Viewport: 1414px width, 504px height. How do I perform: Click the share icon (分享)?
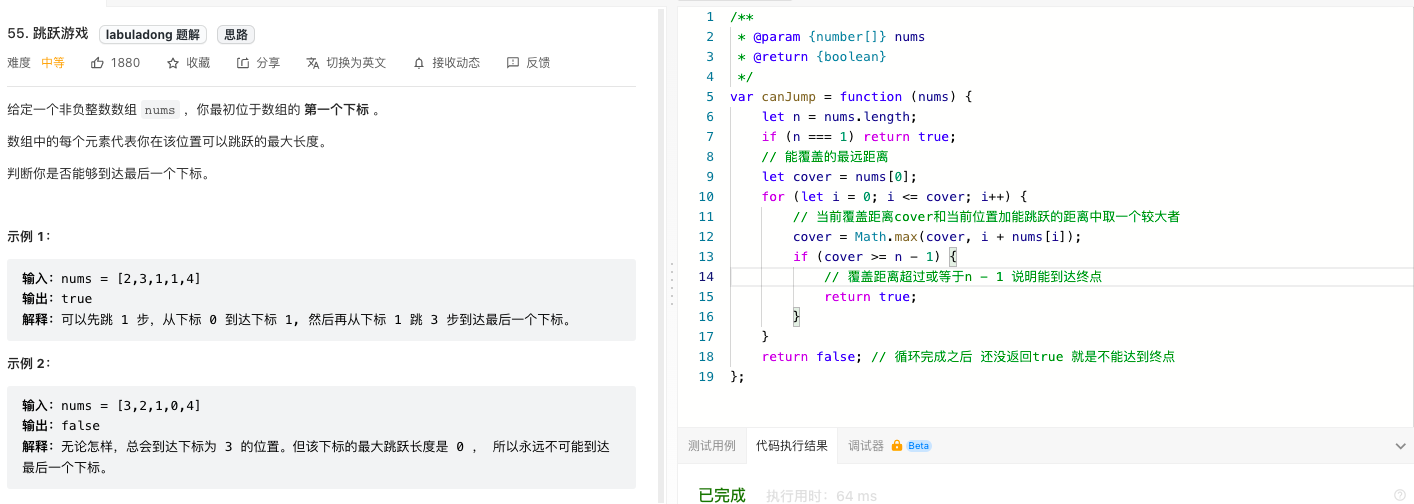[x=243, y=63]
